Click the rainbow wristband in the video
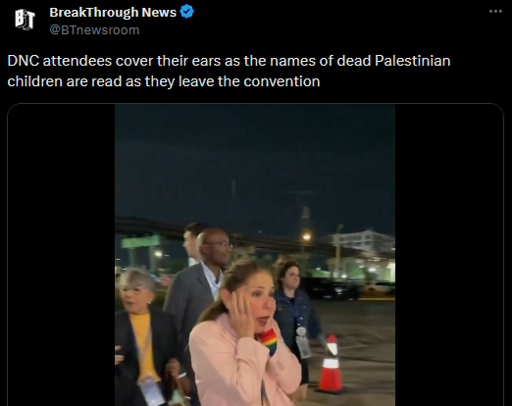This screenshot has width=512, height=406. [269, 341]
